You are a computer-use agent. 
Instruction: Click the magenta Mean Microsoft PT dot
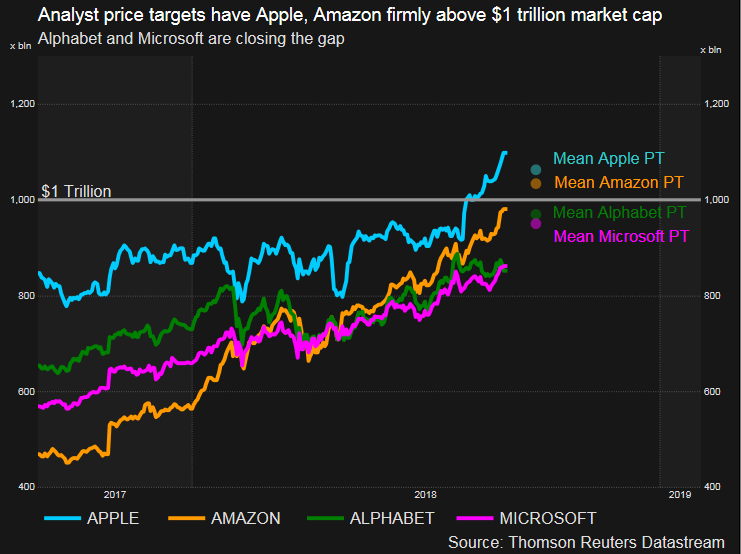pyautogui.click(x=536, y=224)
